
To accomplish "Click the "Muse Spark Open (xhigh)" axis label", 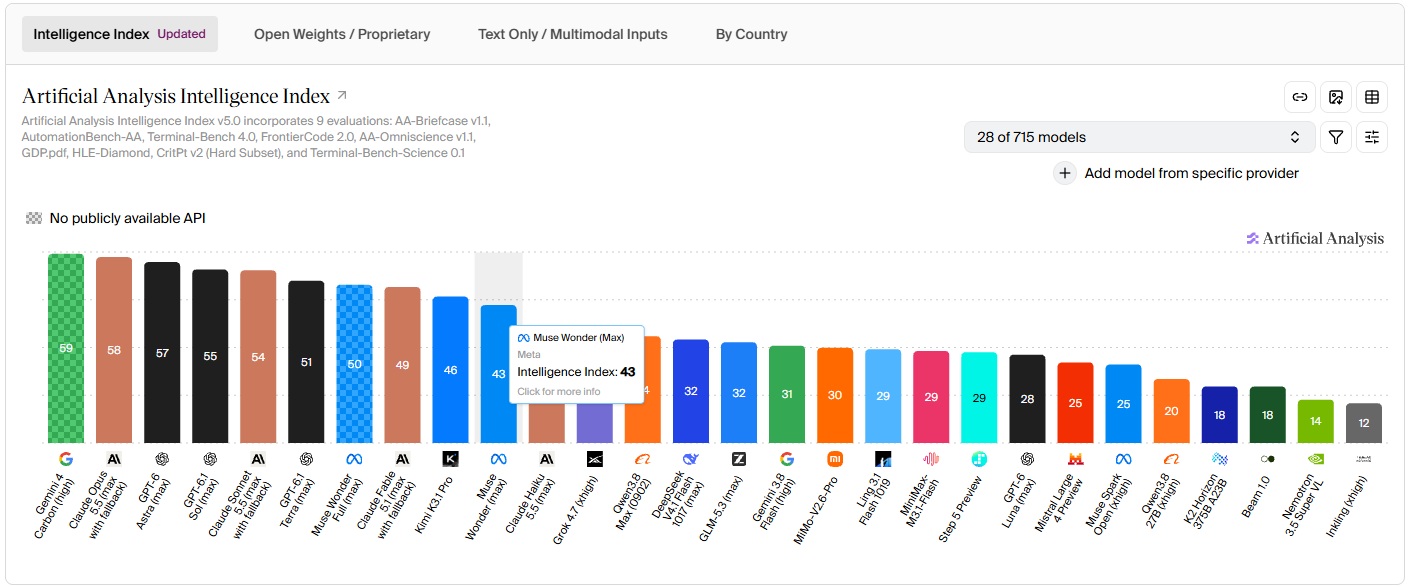I will click(x=1108, y=503).
